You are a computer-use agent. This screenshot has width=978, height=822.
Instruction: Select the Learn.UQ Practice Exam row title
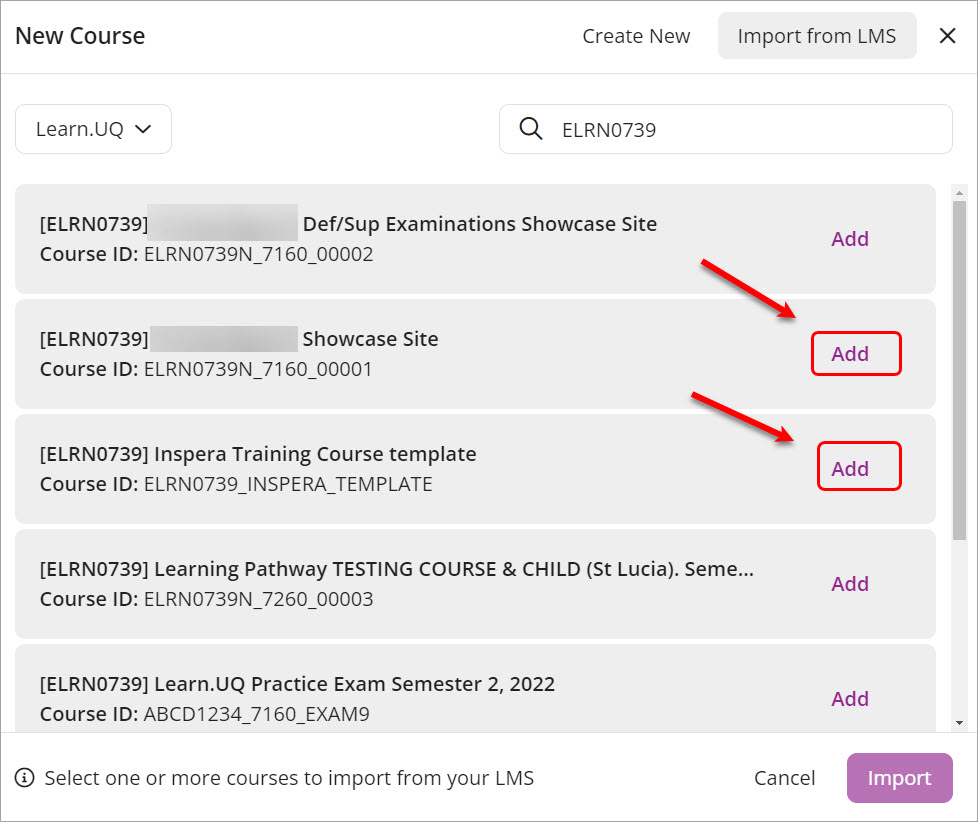point(297,684)
